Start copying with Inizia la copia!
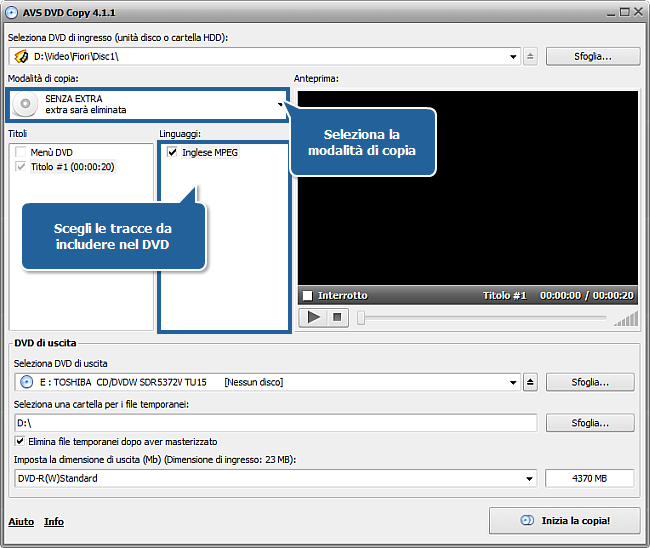This screenshot has height=548, width=650. click(x=565, y=521)
